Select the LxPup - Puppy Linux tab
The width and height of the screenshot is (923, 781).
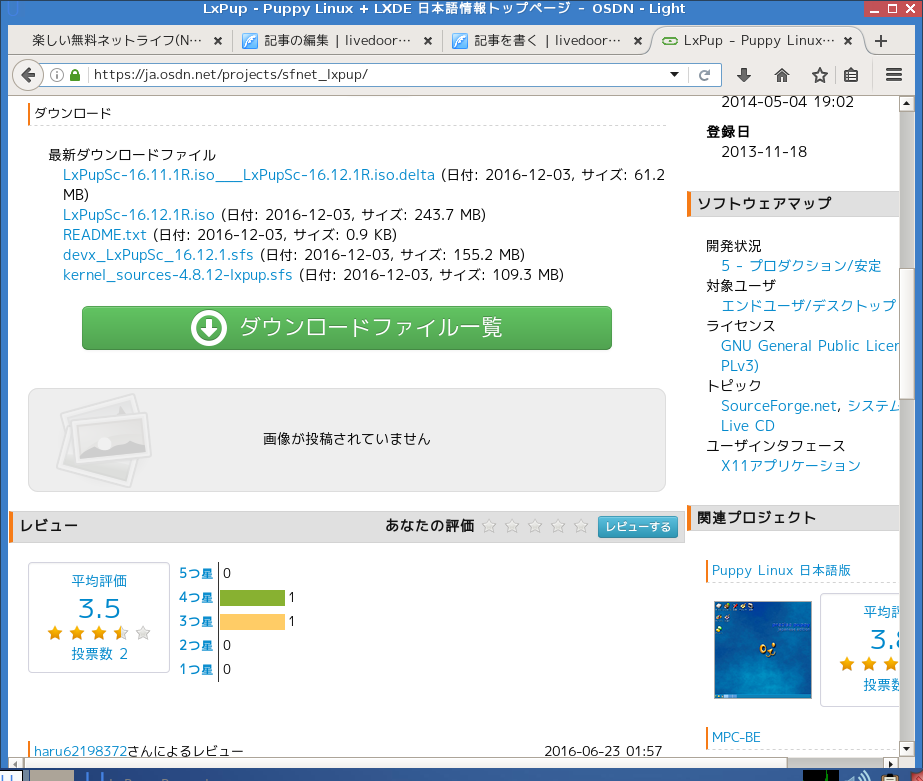click(758, 41)
